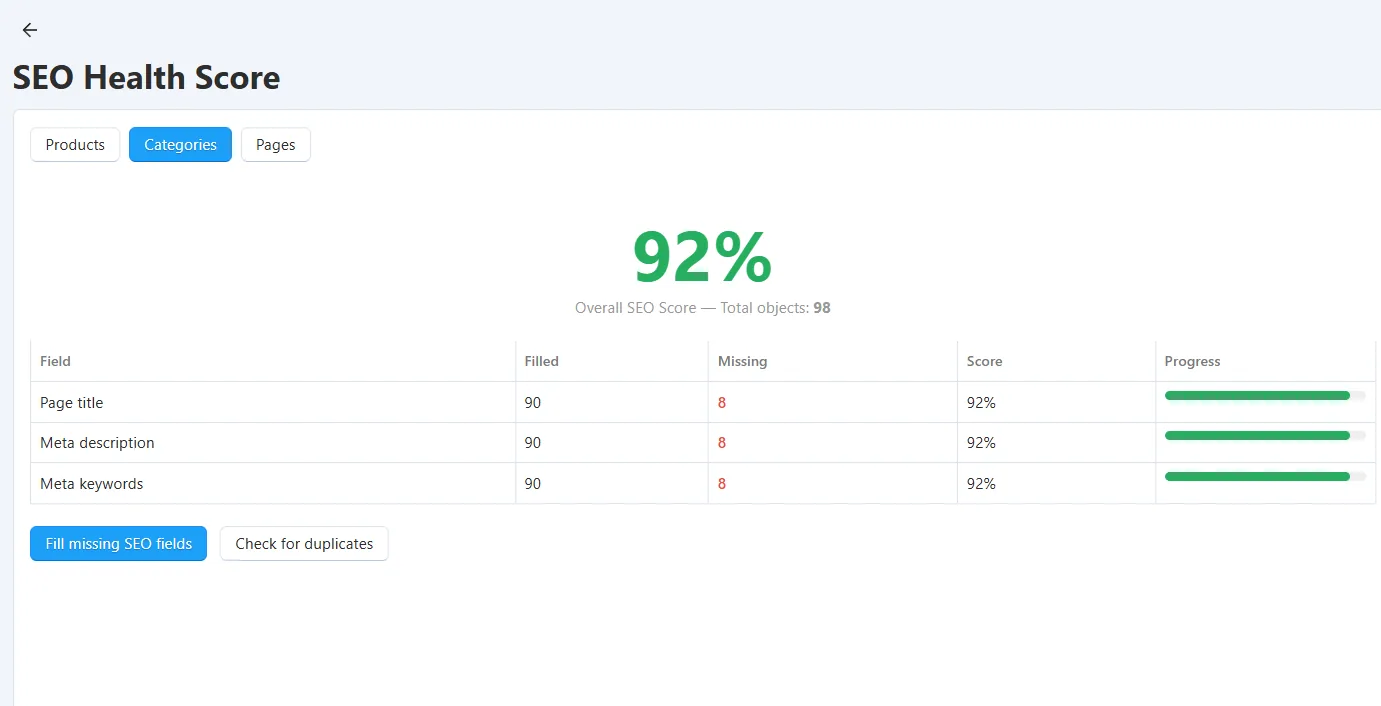
Task: Click the Page title progress bar
Action: point(1265,396)
